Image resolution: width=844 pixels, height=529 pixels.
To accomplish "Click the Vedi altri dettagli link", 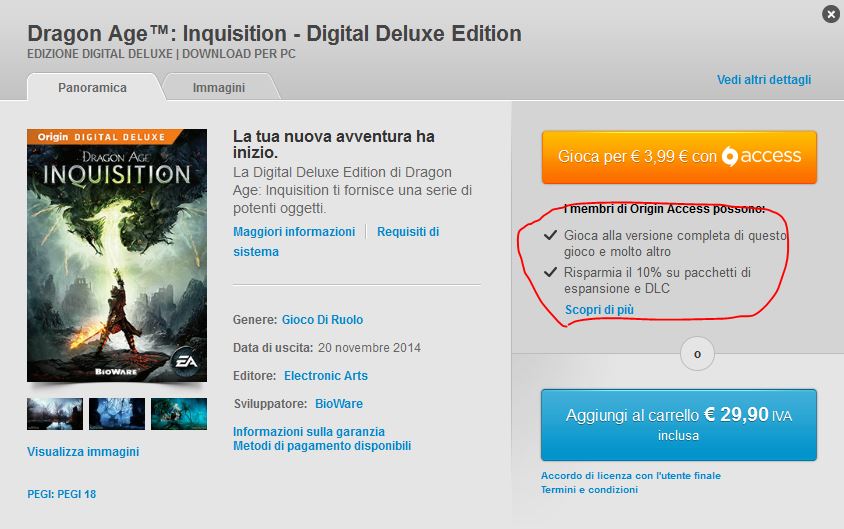I will pos(764,80).
